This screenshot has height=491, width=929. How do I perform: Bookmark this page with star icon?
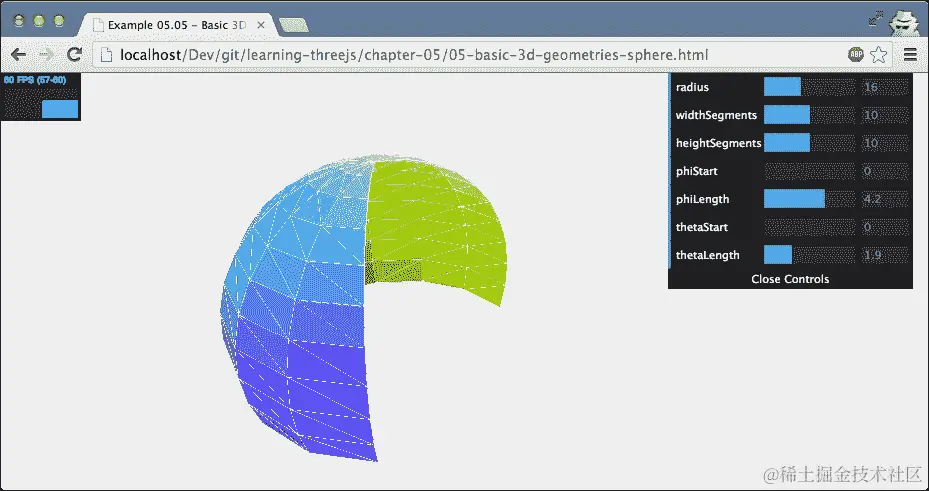pos(879,55)
